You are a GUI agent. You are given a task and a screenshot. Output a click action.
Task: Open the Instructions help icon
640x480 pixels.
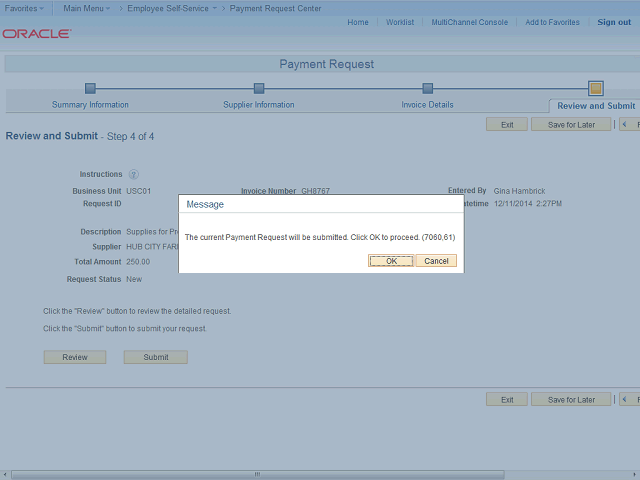(x=133, y=175)
